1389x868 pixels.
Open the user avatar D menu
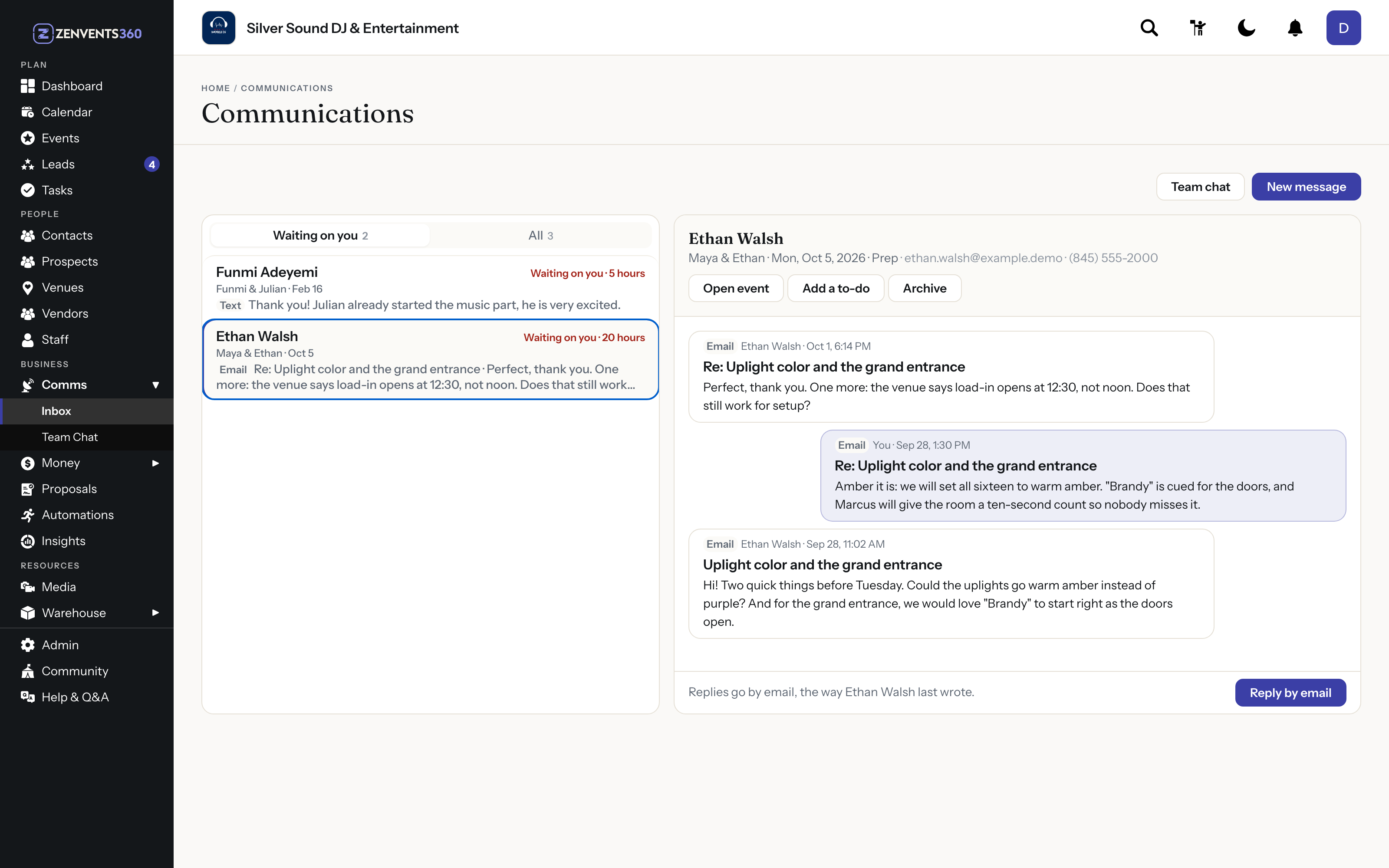[x=1343, y=27]
